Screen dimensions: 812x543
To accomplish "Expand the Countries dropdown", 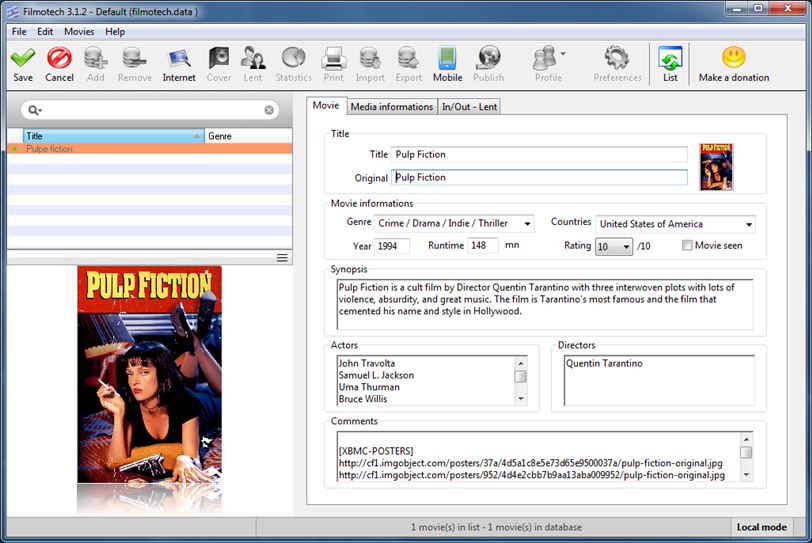I will pos(749,224).
